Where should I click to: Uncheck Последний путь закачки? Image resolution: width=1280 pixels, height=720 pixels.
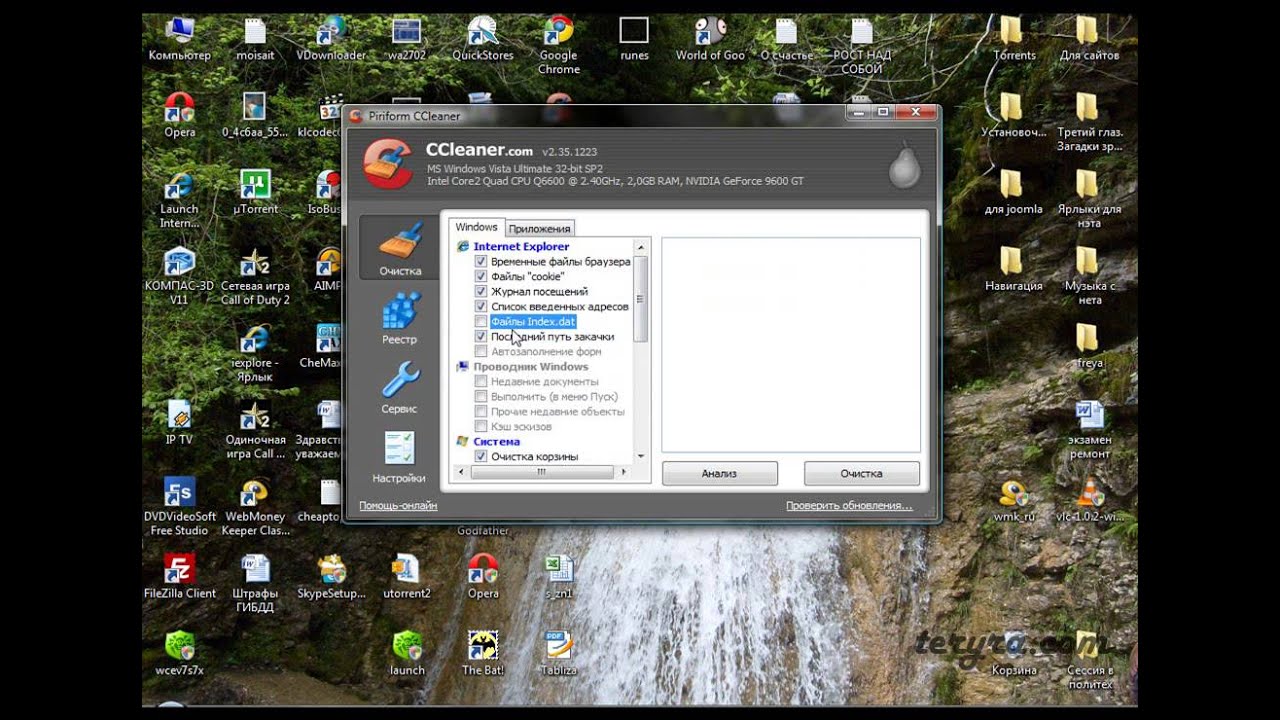point(481,336)
